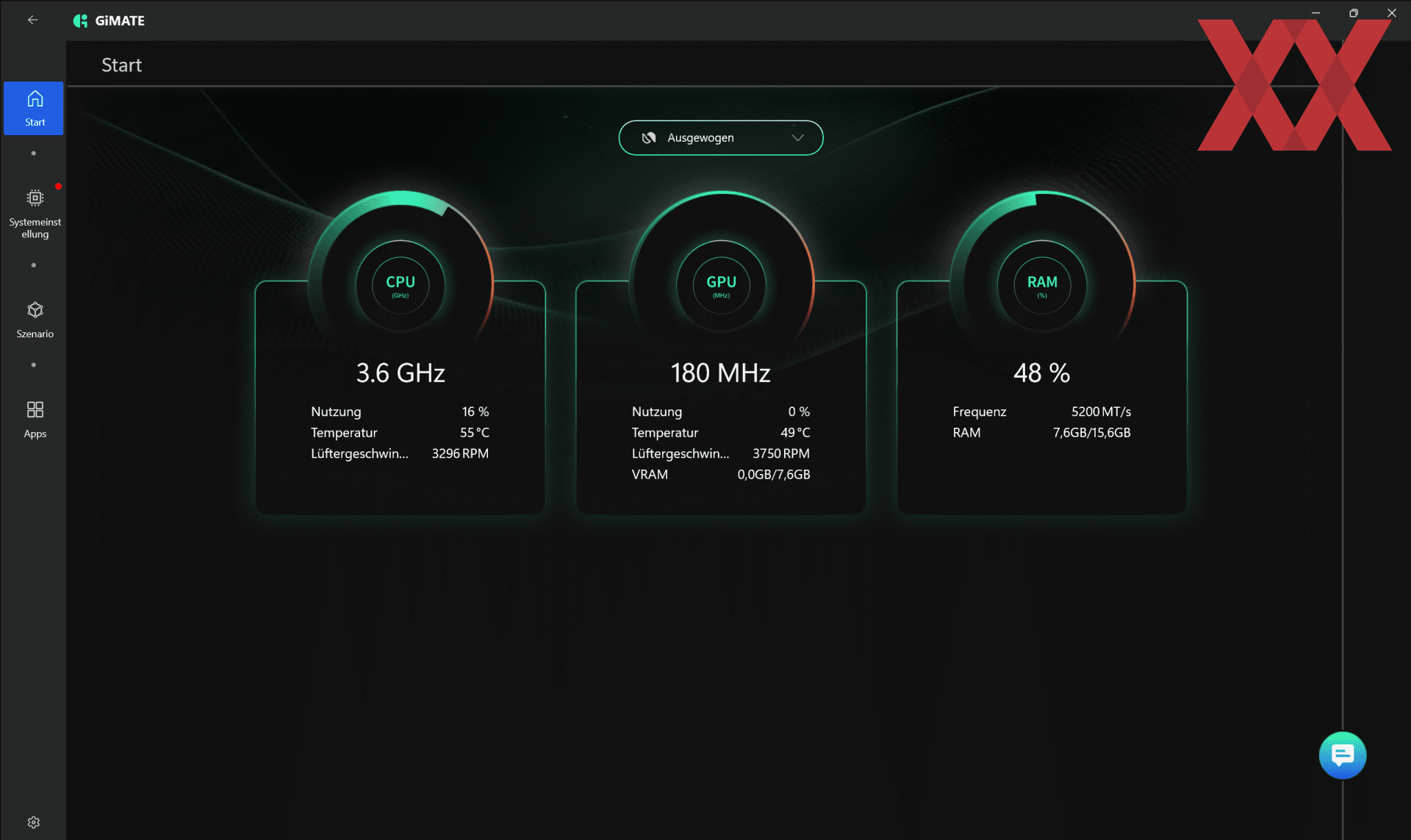Click CPU Lüftergeschwindigkeit label
1411x840 pixels.
359,453
